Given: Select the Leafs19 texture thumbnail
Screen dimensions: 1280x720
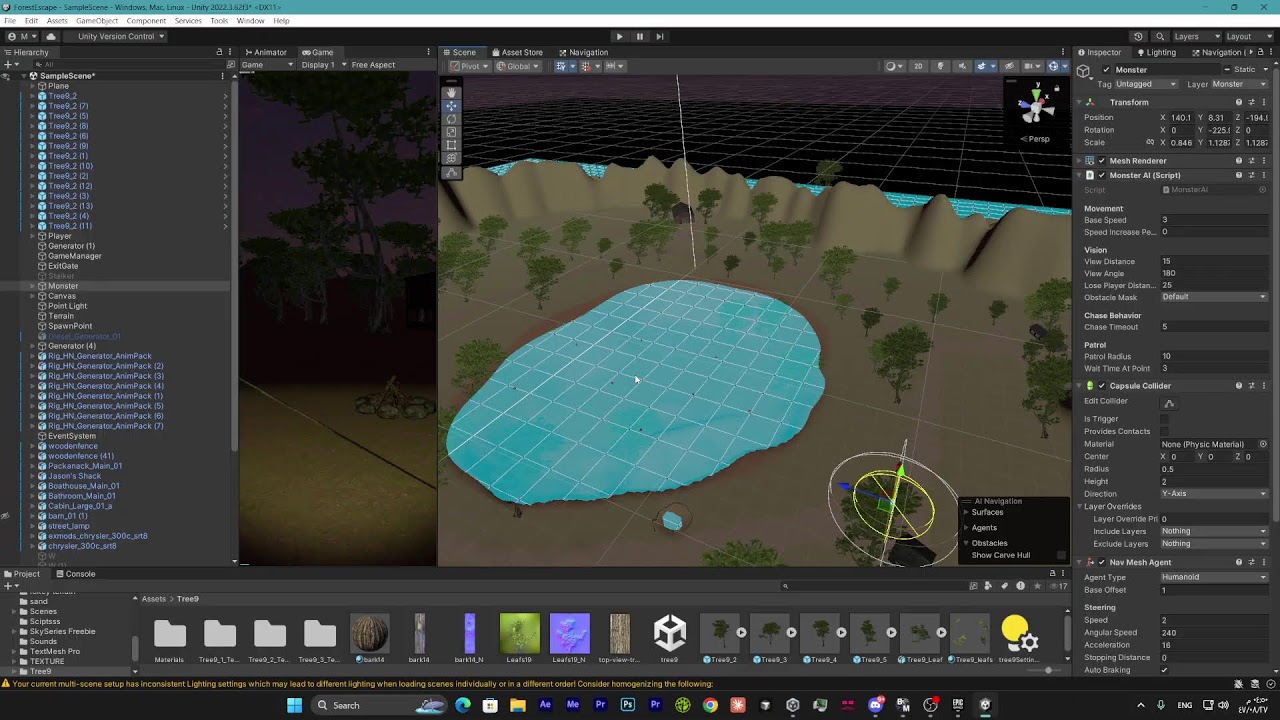Looking at the screenshot, I should point(519,638).
